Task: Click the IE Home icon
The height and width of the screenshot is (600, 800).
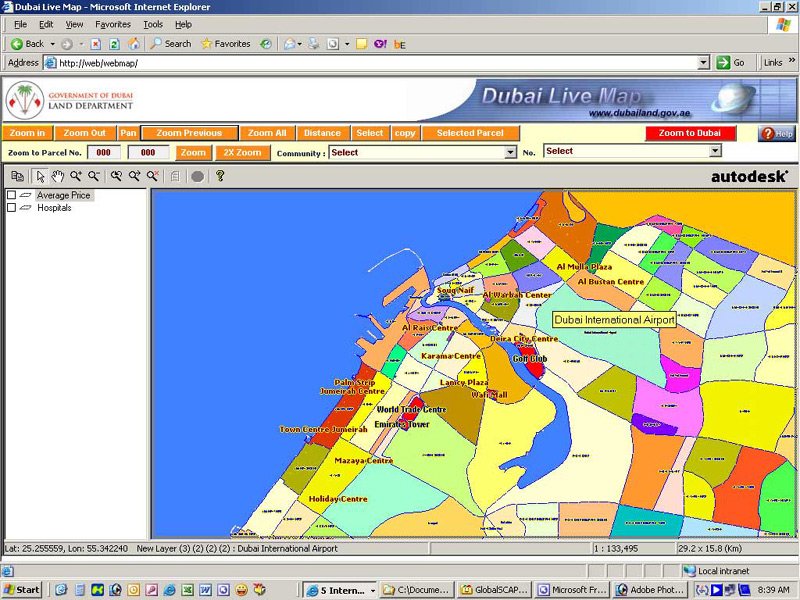Action: click(x=134, y=44)
